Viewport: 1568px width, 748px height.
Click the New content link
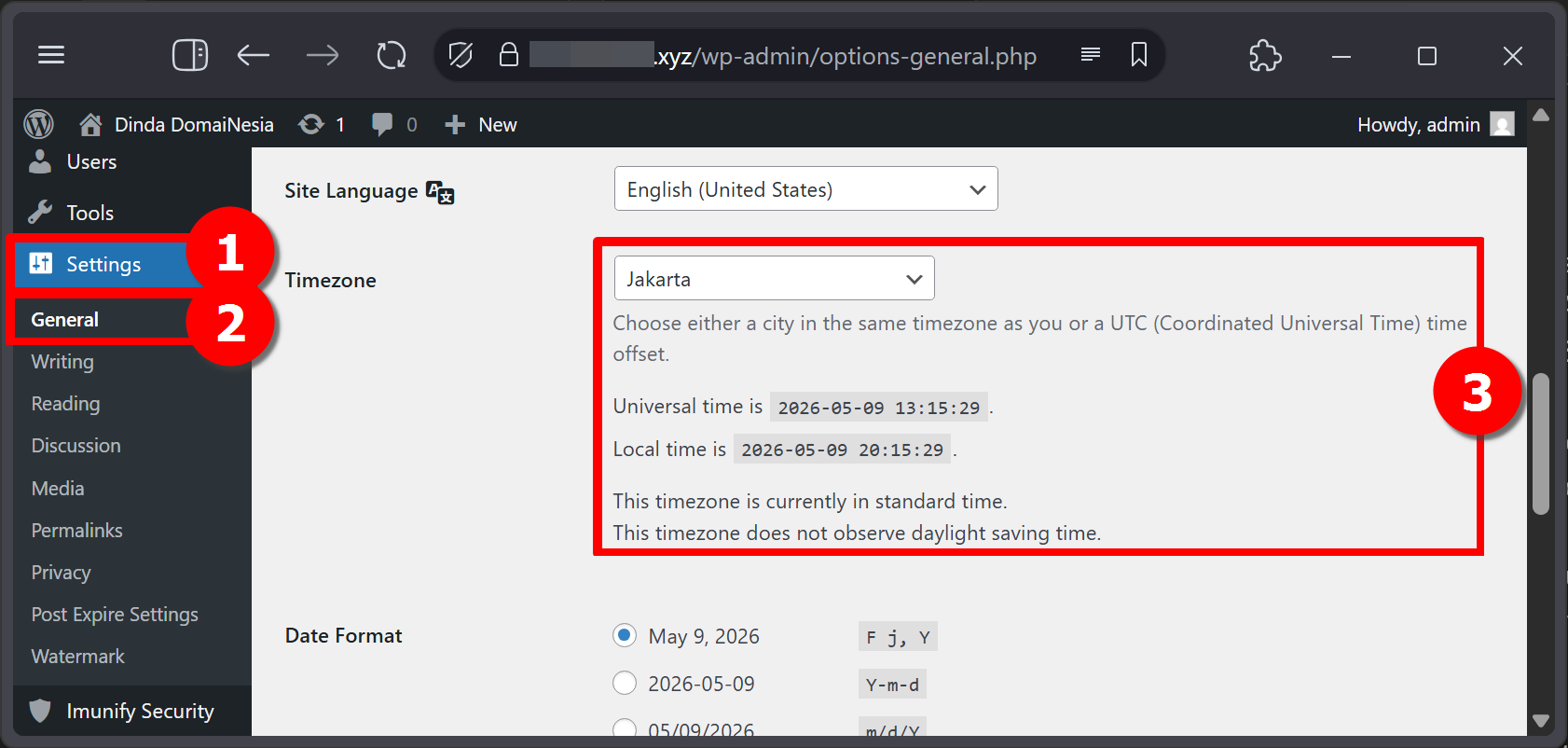tap(498, 124)
